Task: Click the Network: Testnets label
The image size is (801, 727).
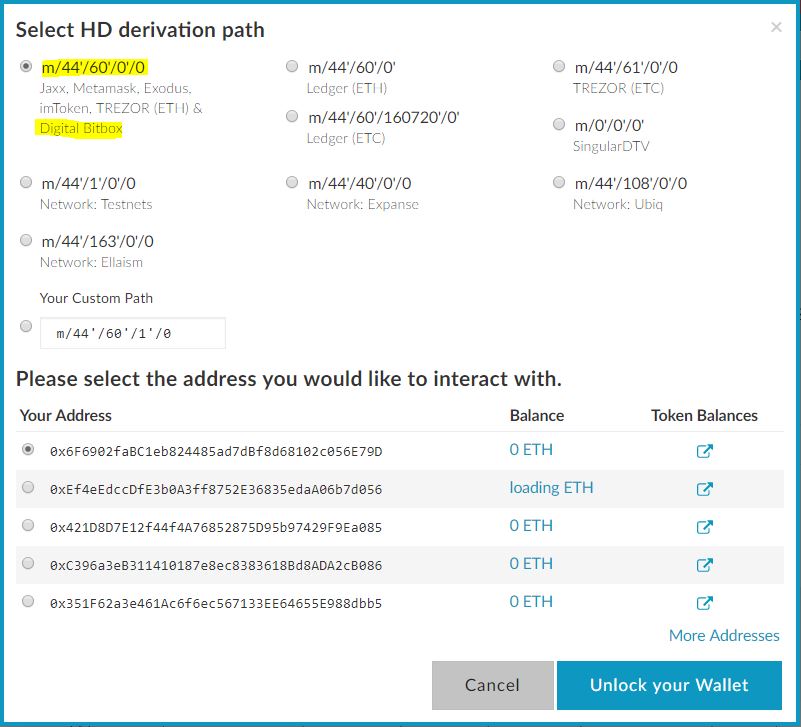Action: [x=96, y=204]
